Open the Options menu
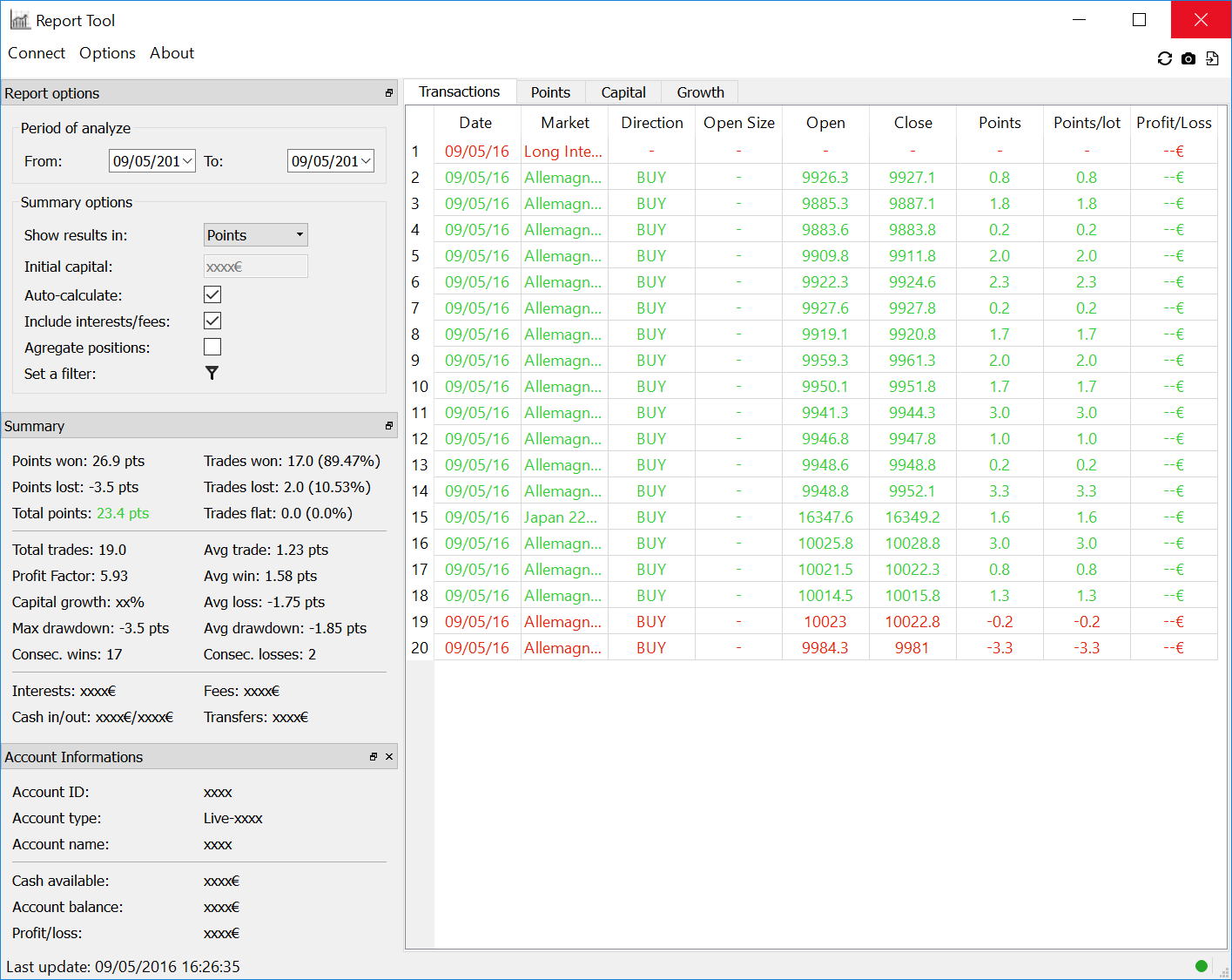 [107, 53]
